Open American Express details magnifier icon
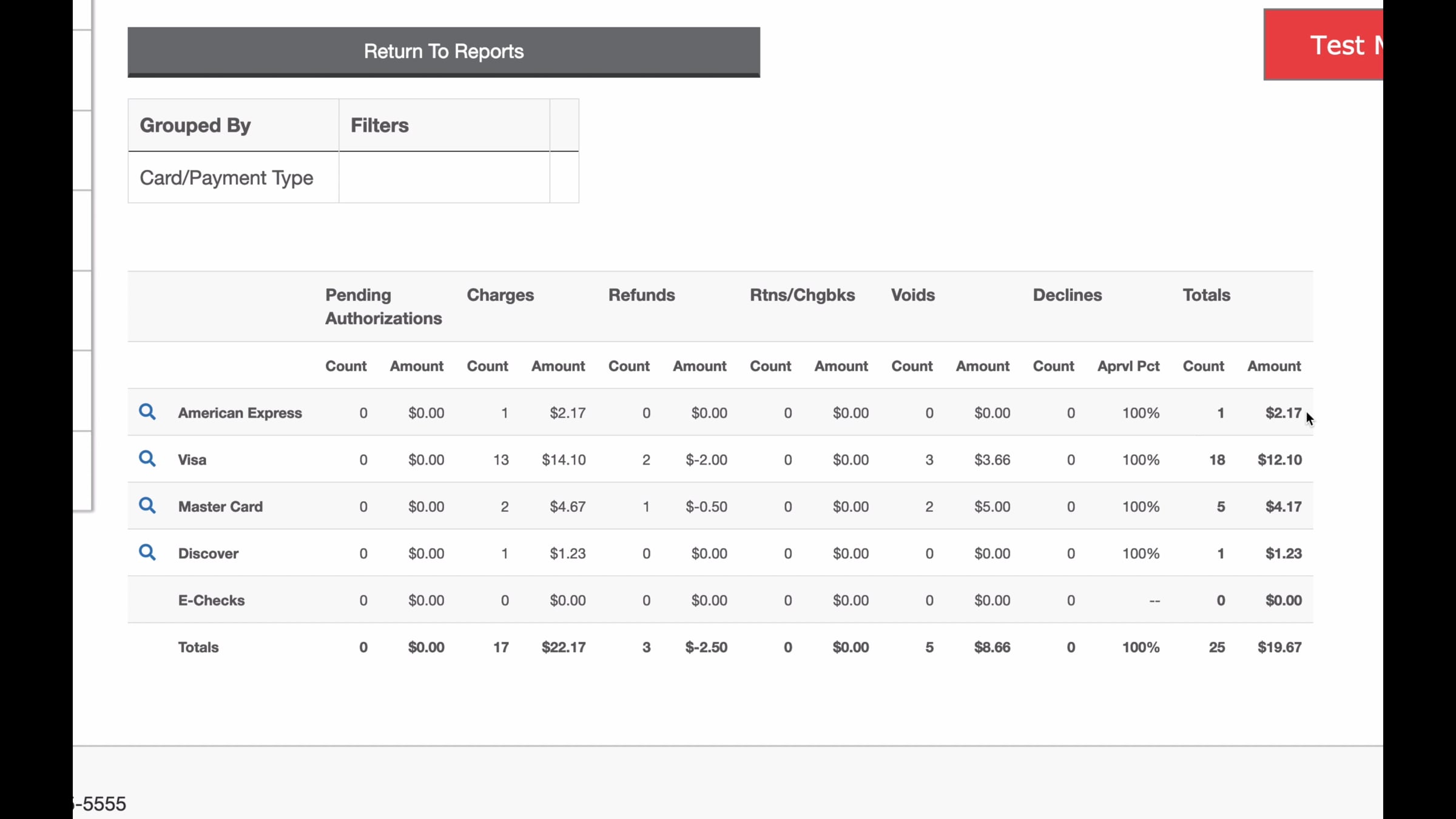 (147, 412)
